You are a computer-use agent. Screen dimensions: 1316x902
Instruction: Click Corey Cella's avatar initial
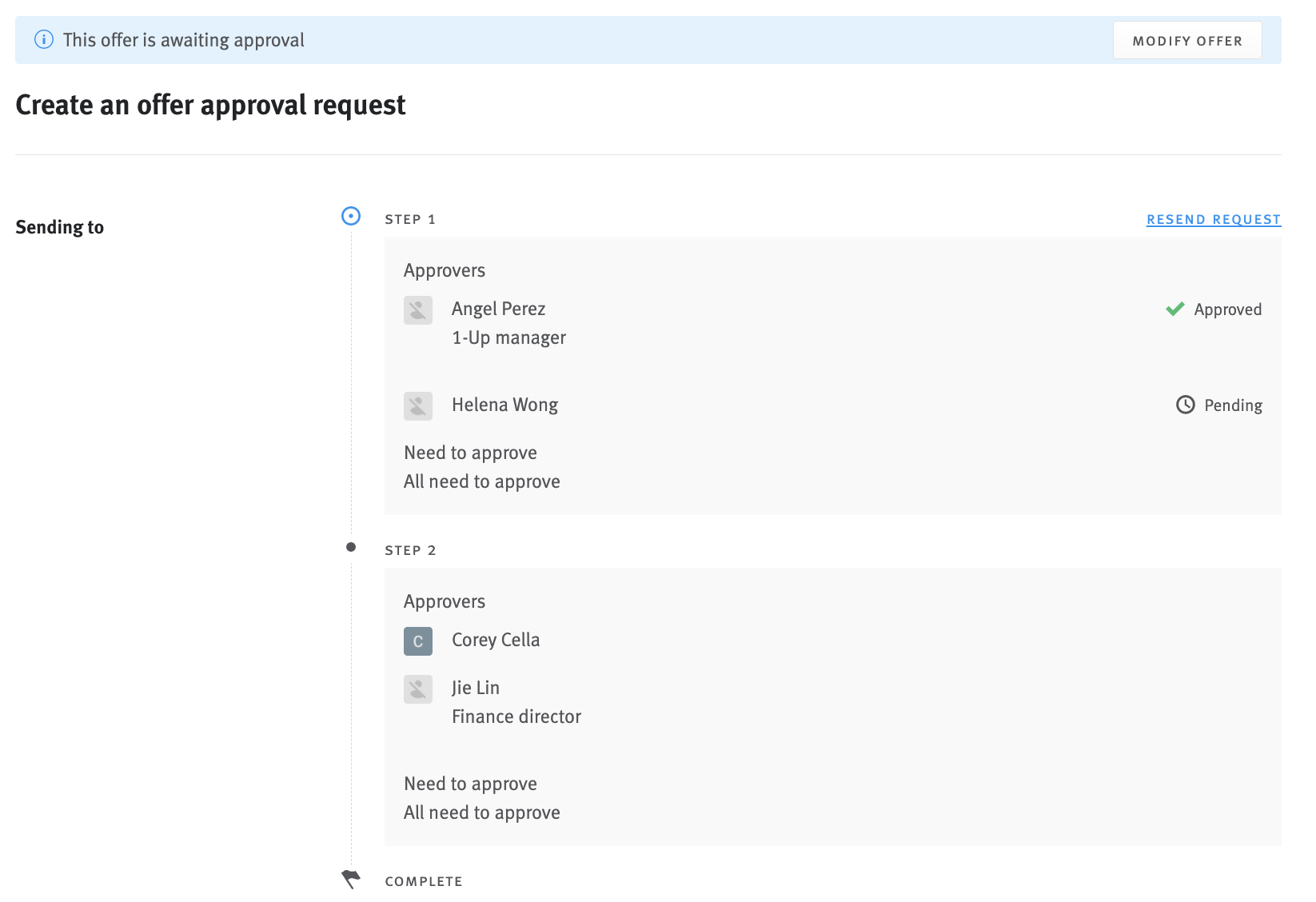pyautogui.click(x=417, y=641)
